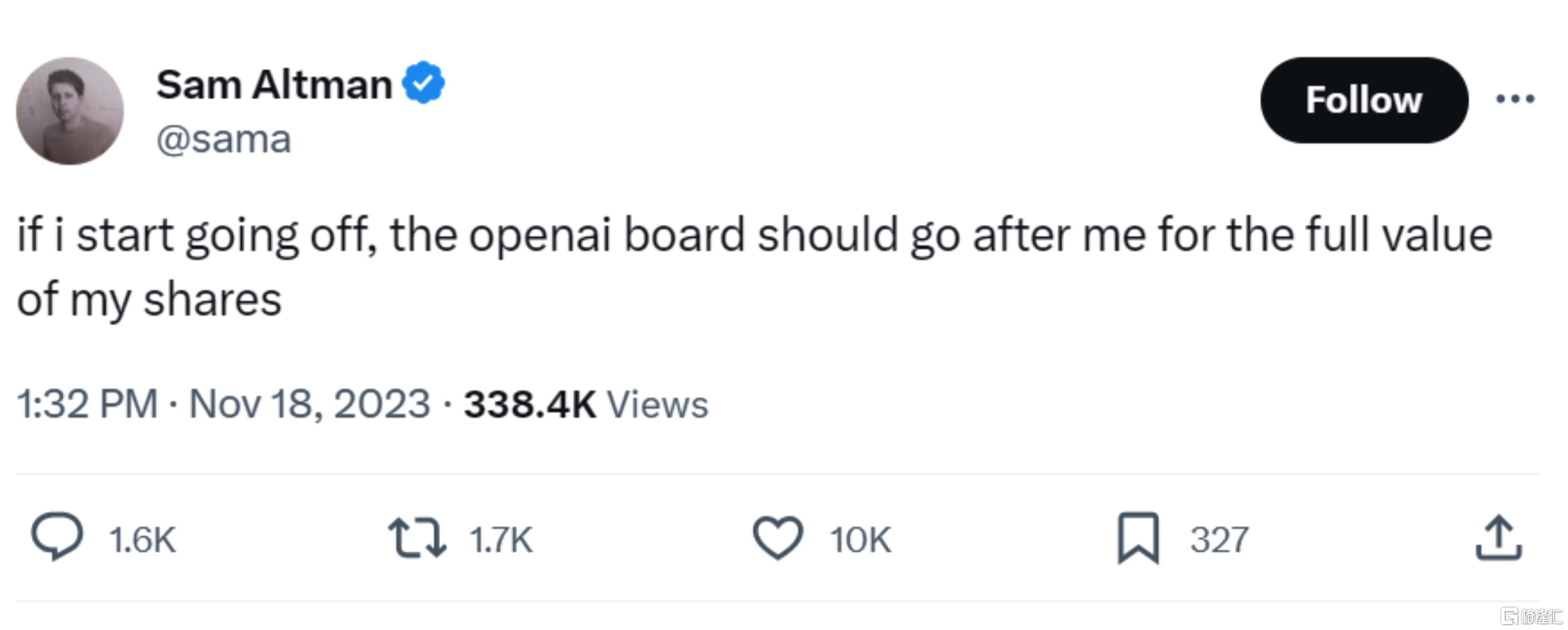Bookmark the tweet with the bookmark icon
Image resolution: width=1568 pixels, height=630 pixels.
(1138, 538)
